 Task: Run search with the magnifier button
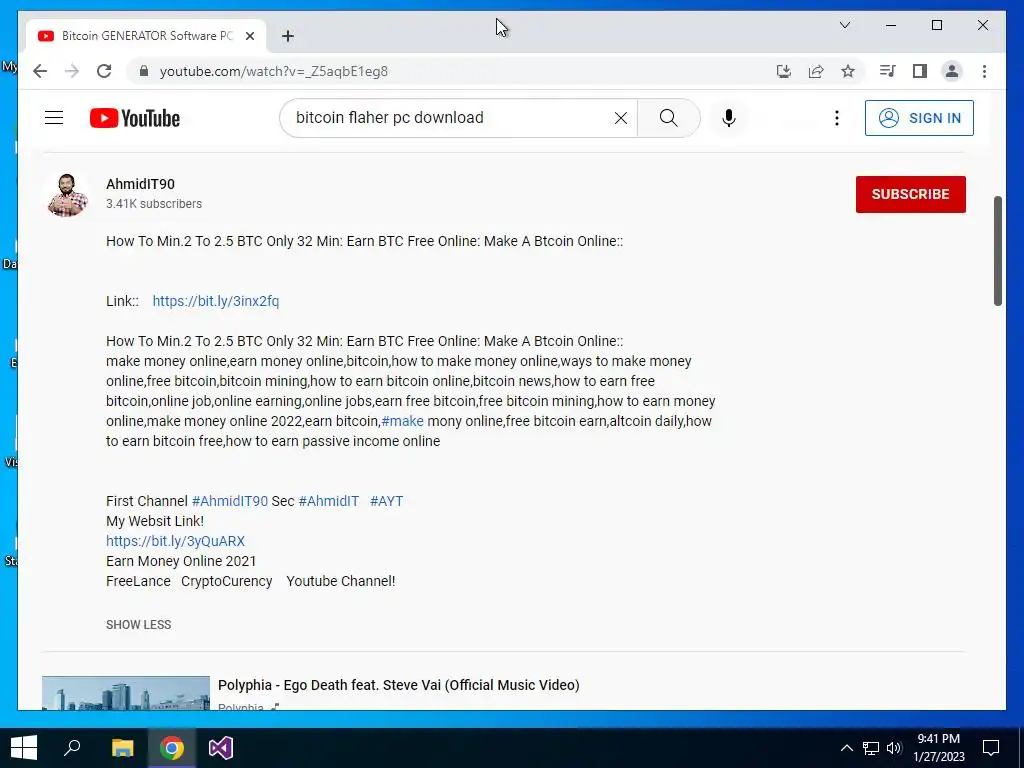click(x=668, y=118)
